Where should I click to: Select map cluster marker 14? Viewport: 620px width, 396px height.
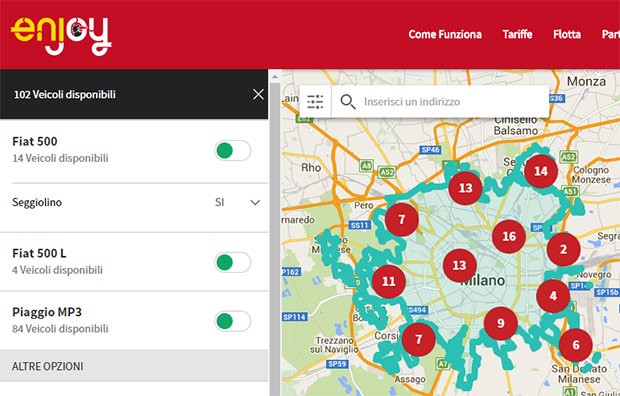pyautogui.click(x=541, y=171)
